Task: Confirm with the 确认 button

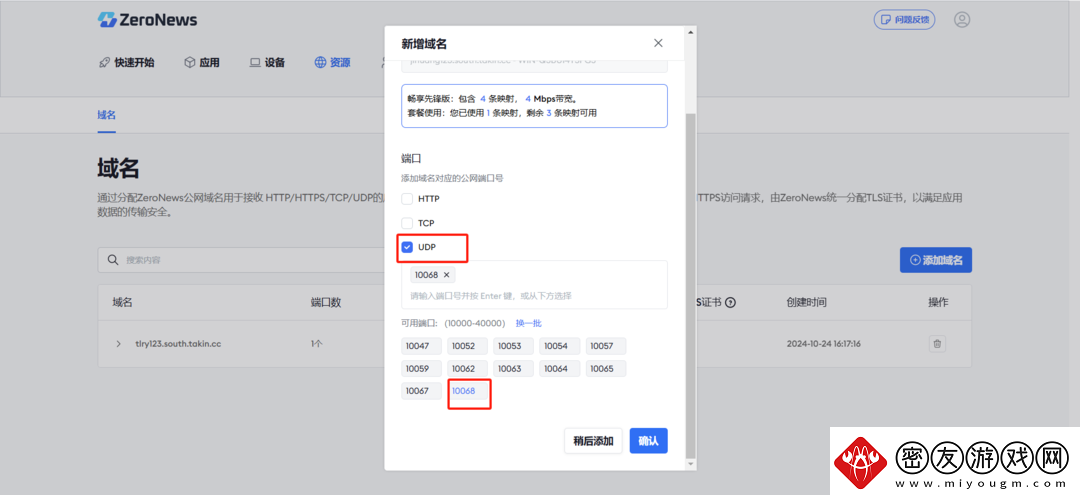Action: [648, 441]
